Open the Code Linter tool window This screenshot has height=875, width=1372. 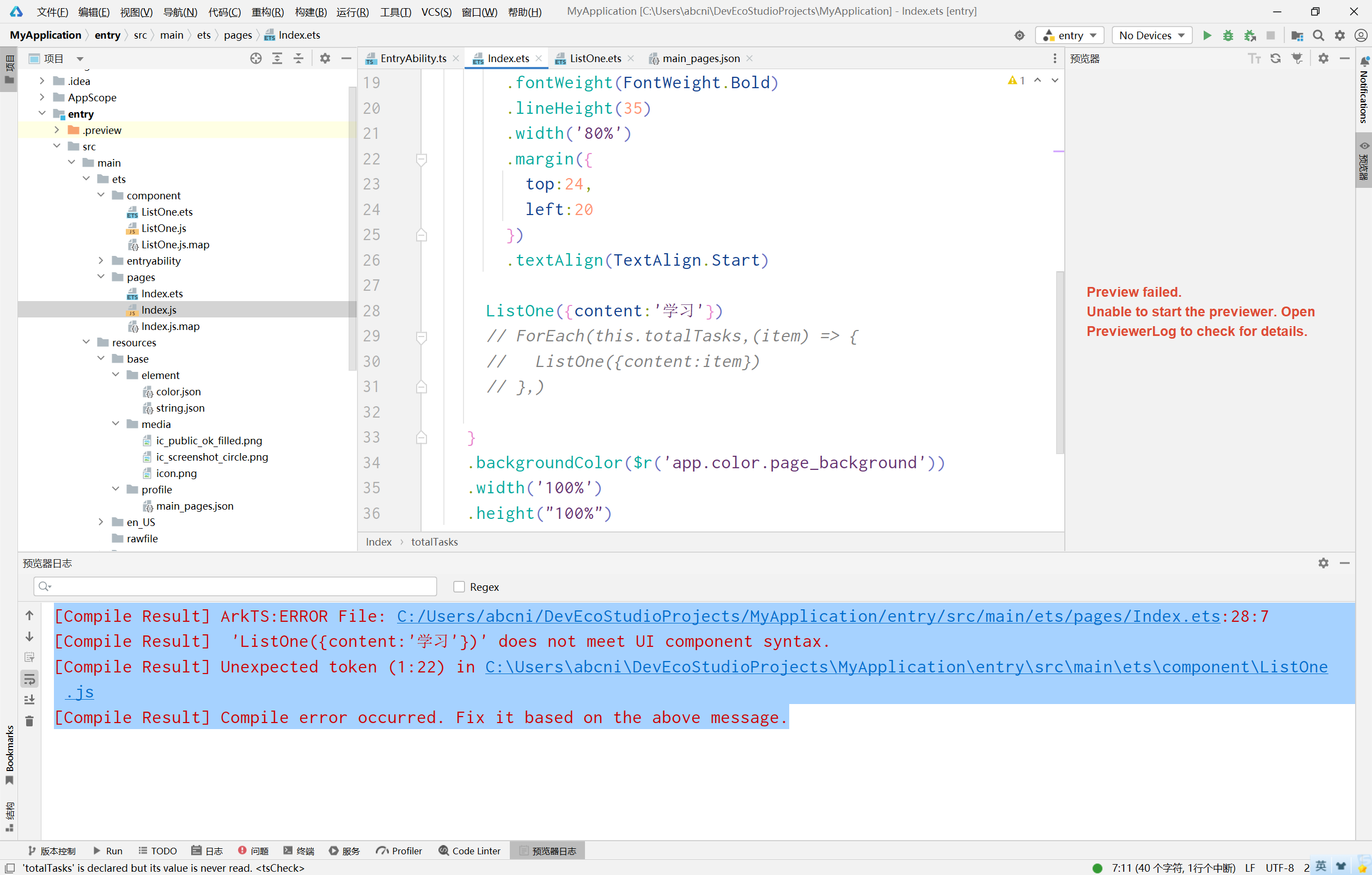click(x=469, y=850)
